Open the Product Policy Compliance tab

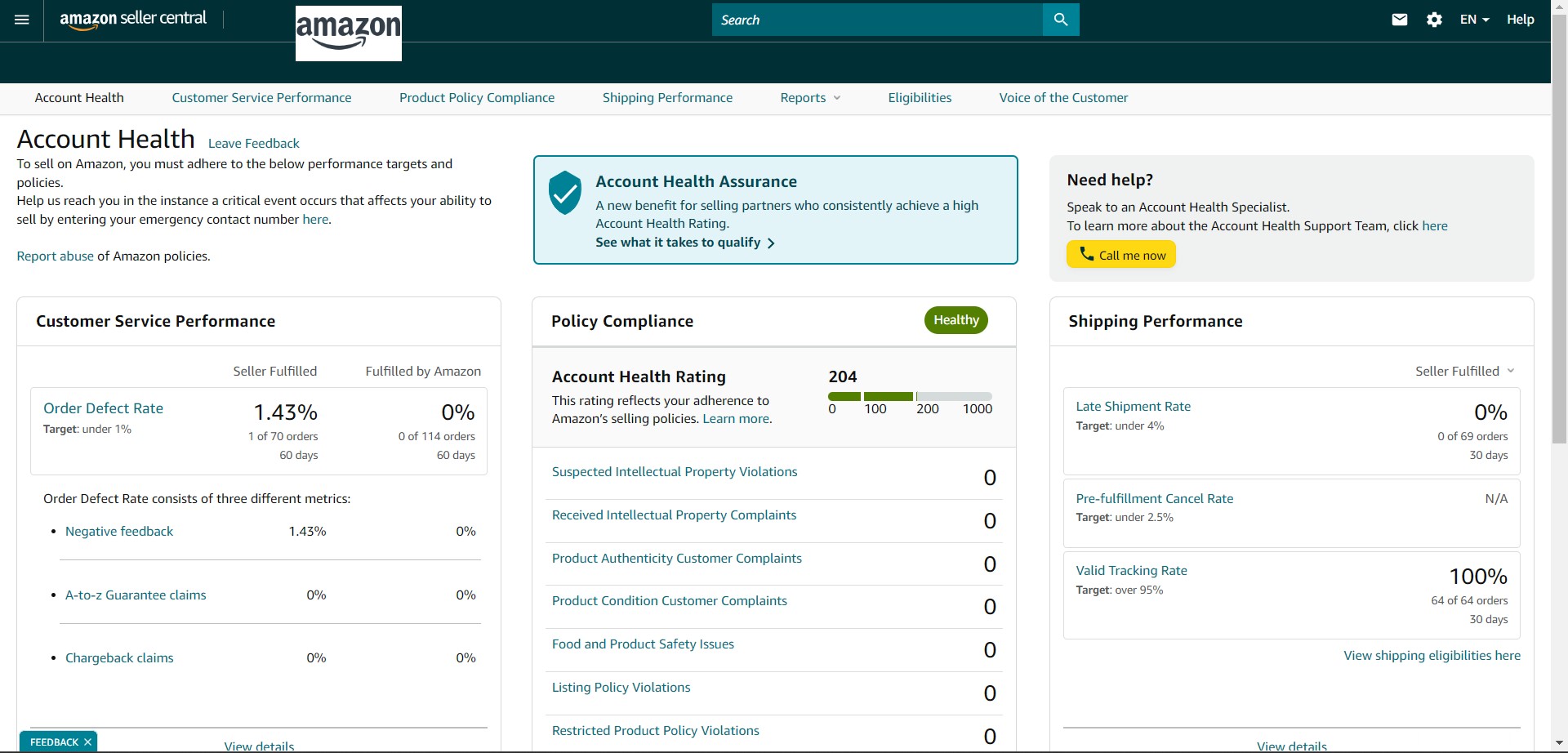click(477, 98)
